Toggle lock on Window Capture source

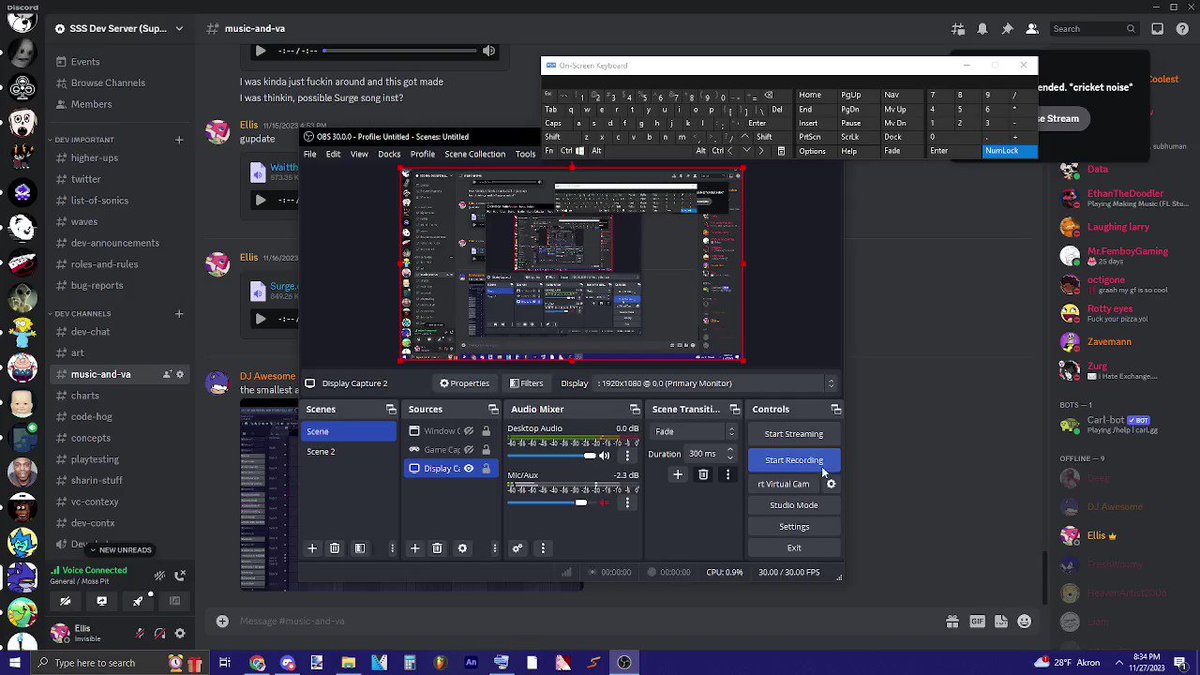pos(486,431)
